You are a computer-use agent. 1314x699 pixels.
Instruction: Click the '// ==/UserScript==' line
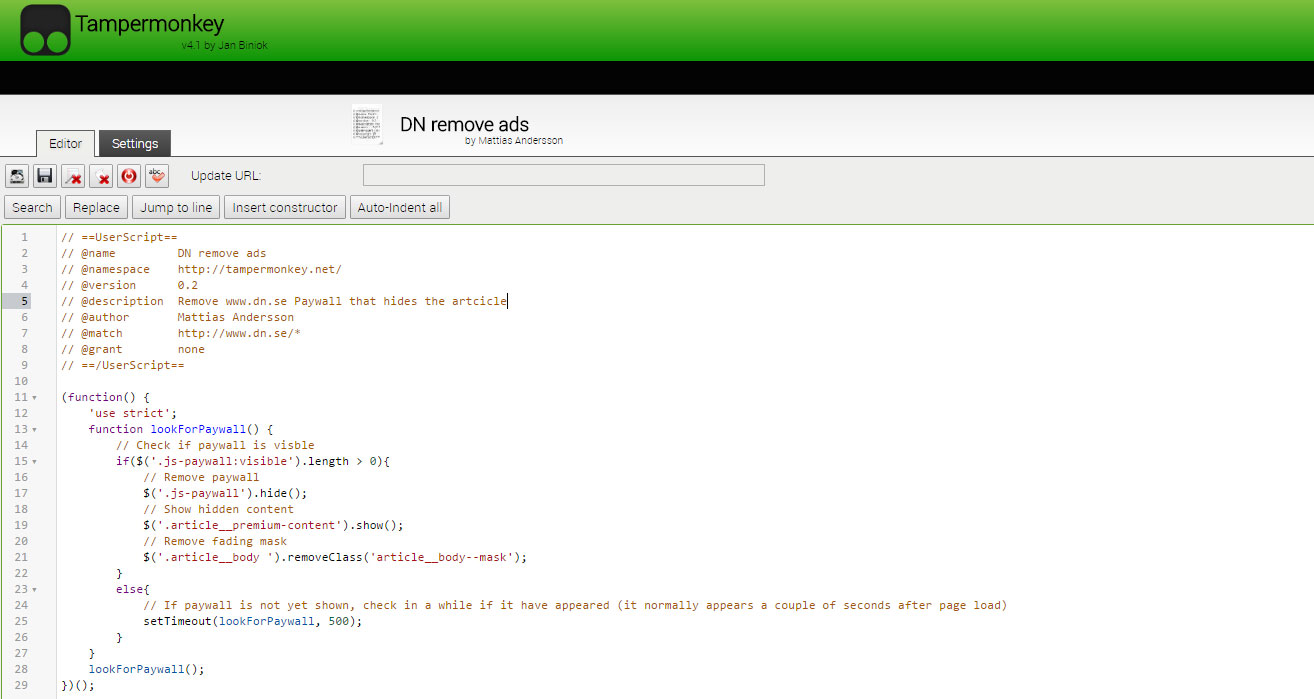click(123, 365)
